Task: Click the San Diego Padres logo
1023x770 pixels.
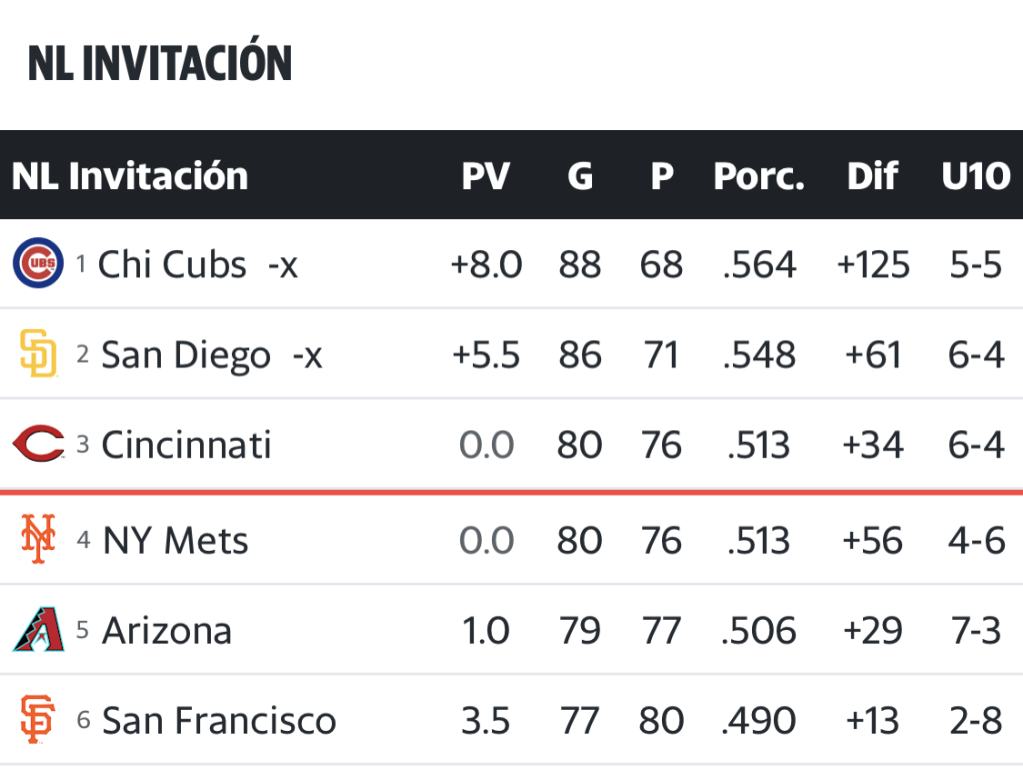Action: coord(38,354)
